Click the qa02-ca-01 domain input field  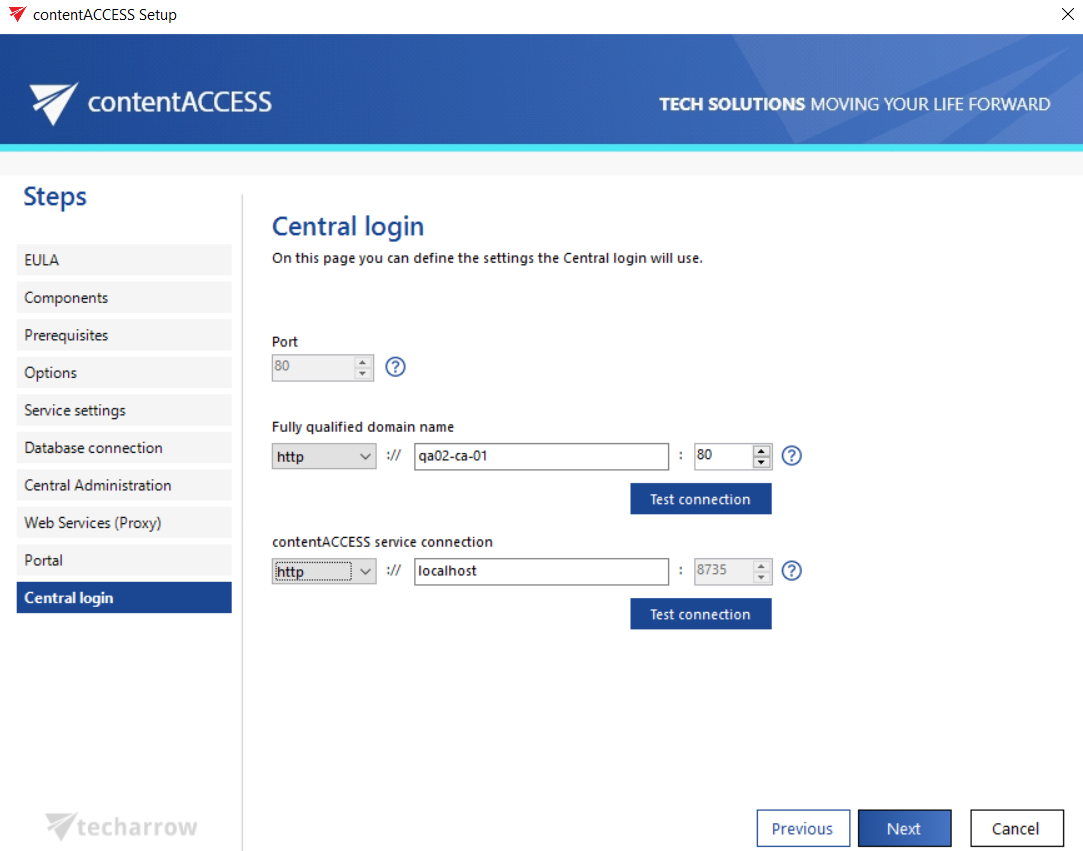pyautogui.click(x=541, y=456)
